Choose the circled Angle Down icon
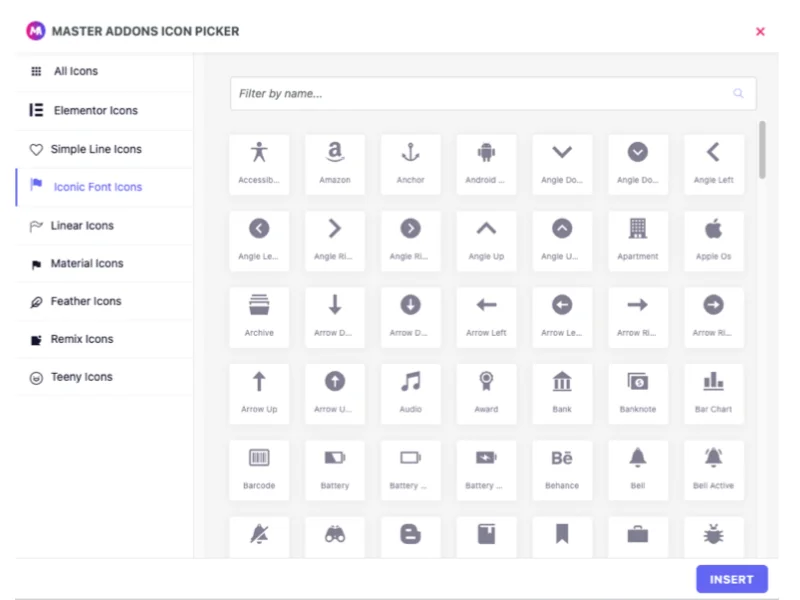The width and height of the screenshot is (800, 600). [638, 164]
